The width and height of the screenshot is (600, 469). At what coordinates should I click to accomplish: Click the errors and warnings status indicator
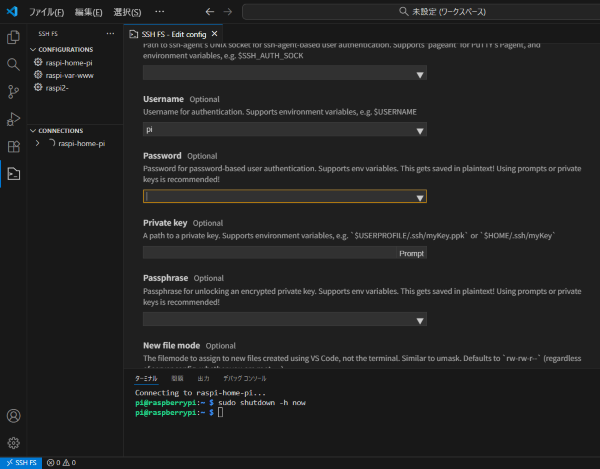(61, 463)
